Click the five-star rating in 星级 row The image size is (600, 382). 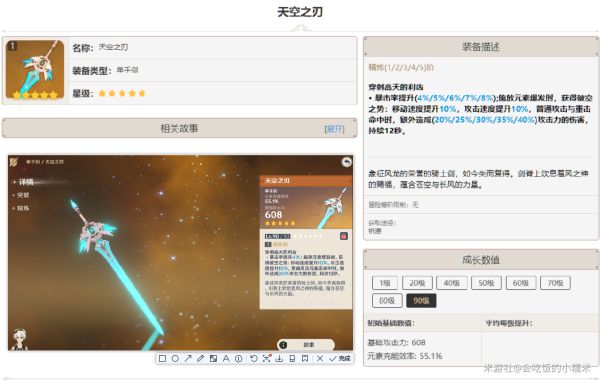point(122,93)
